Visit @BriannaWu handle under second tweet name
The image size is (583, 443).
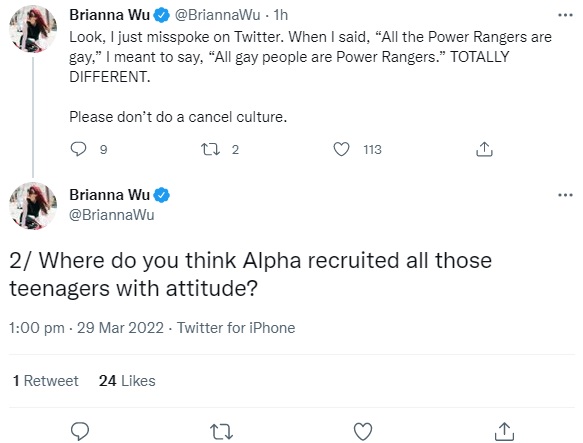(x=112, y=215)
